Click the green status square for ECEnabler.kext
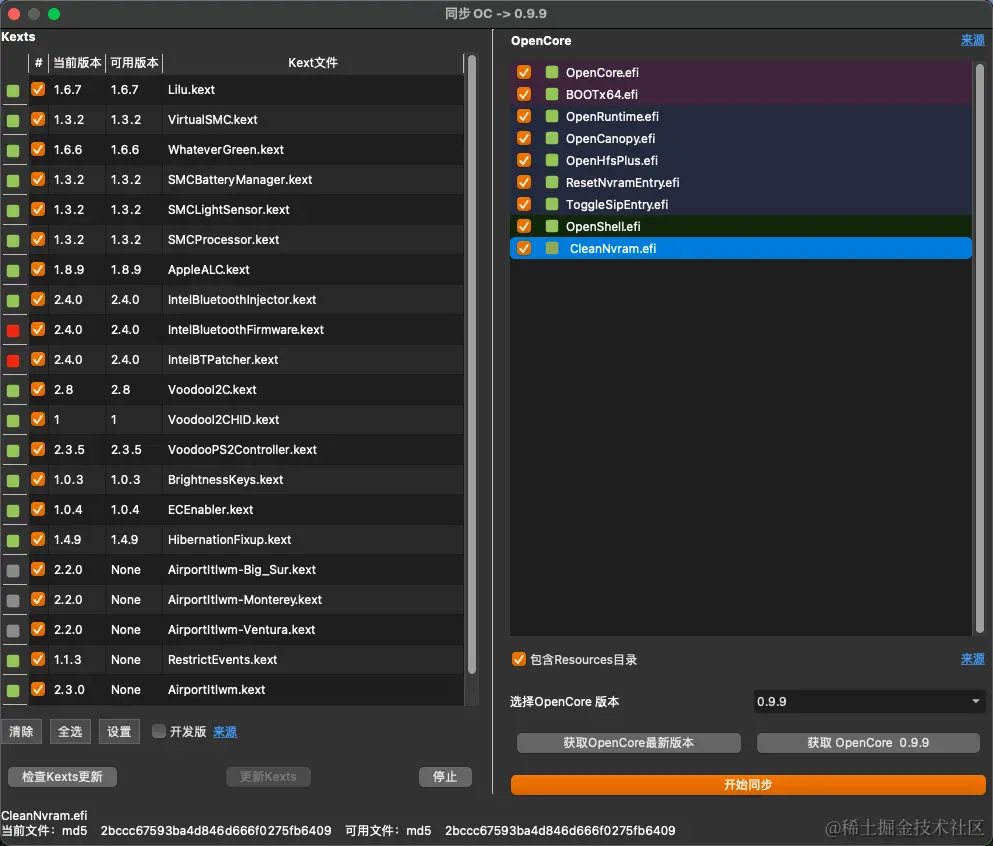This screenshot has height=846, width=993. [13, 510]
